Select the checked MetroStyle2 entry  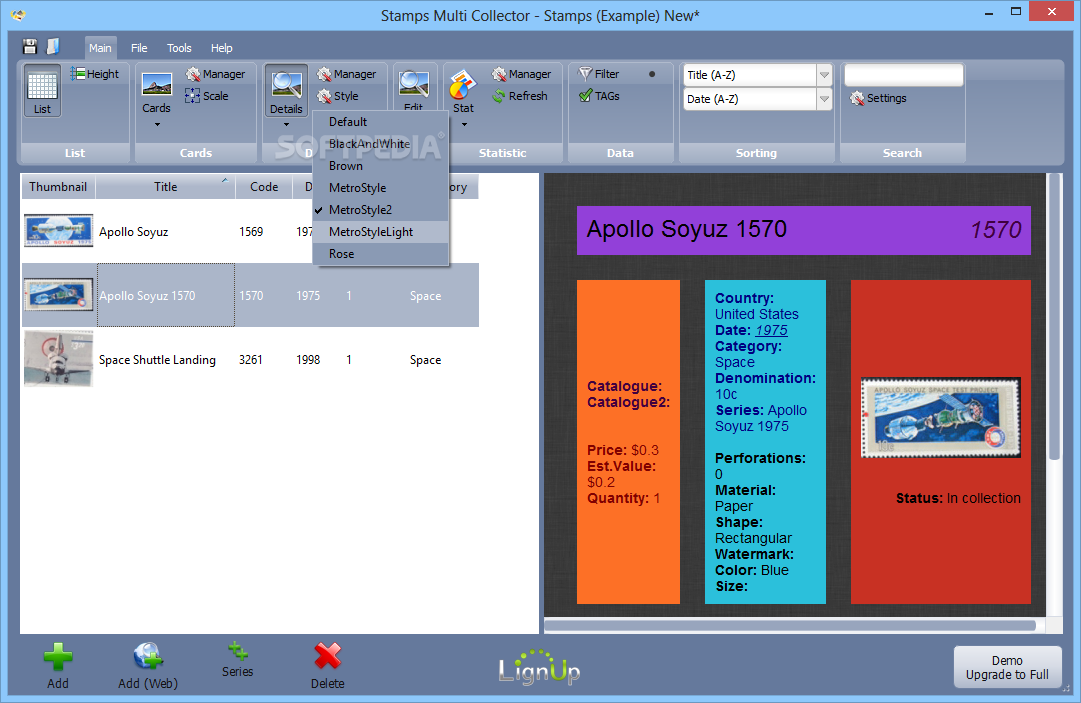click(381, 210)
